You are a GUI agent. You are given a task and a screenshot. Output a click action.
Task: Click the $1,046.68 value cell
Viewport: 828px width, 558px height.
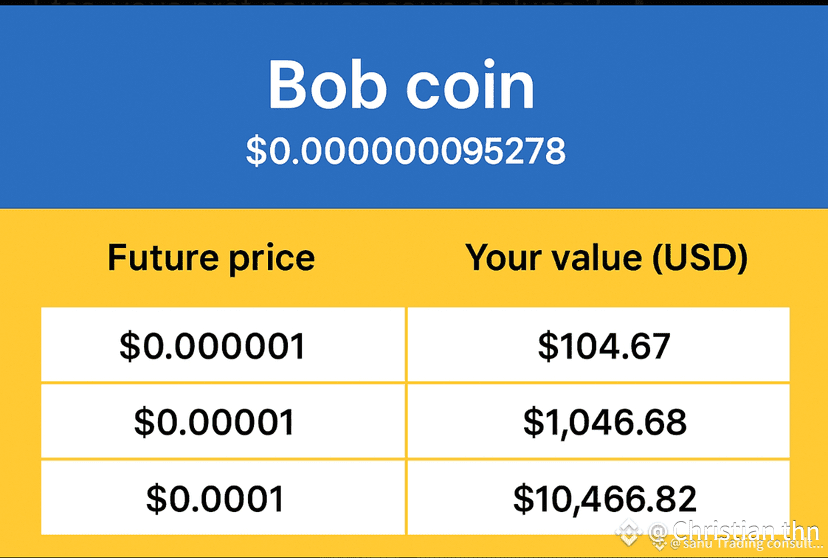599,421
